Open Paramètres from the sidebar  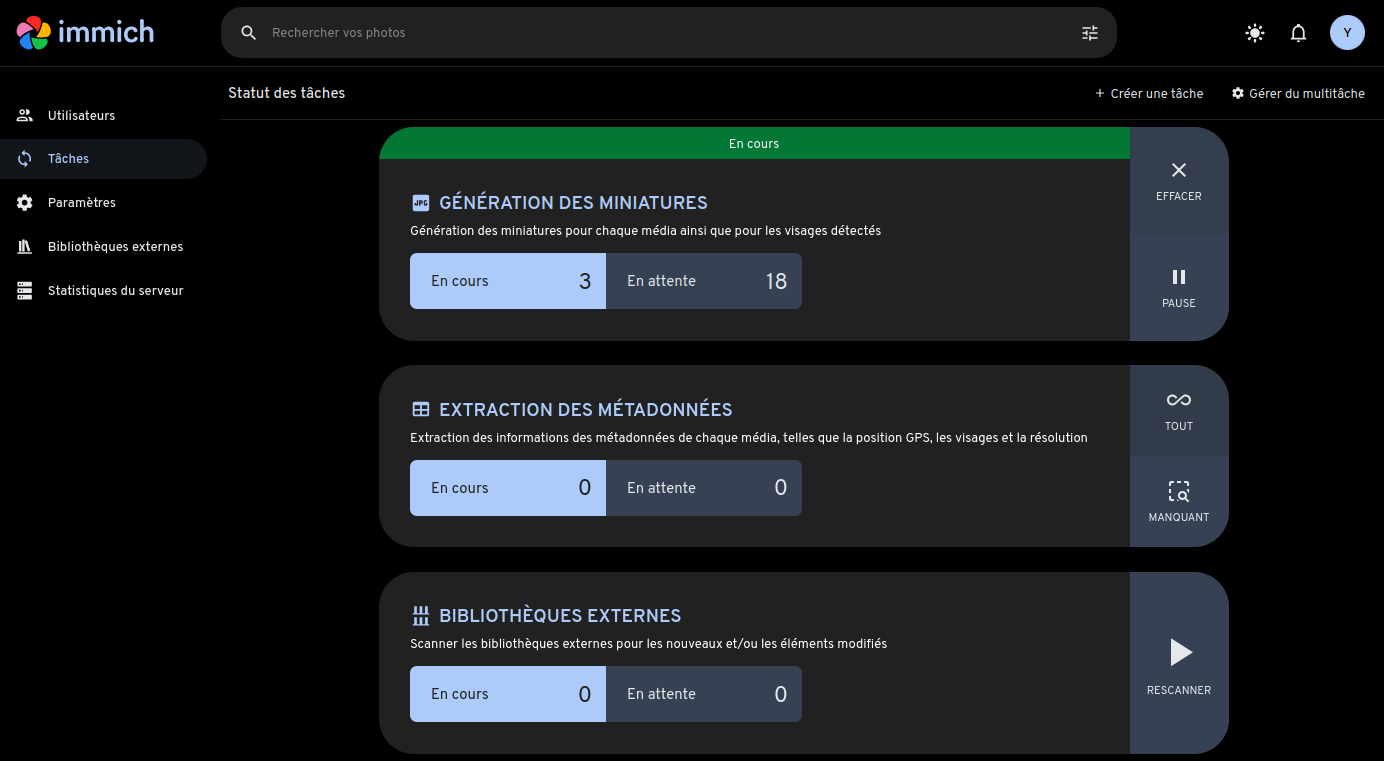pos(81,203)
